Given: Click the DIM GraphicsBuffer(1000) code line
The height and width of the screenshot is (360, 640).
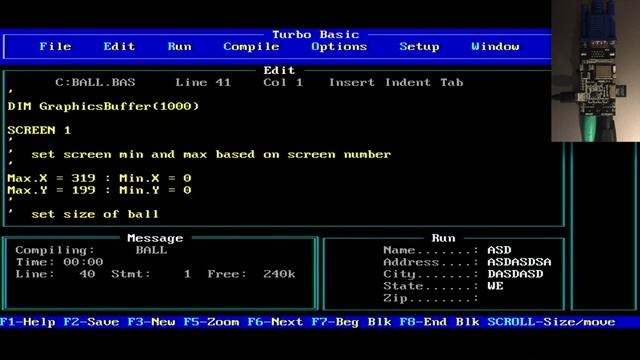Looking at the screenshot, I should 103,107.
